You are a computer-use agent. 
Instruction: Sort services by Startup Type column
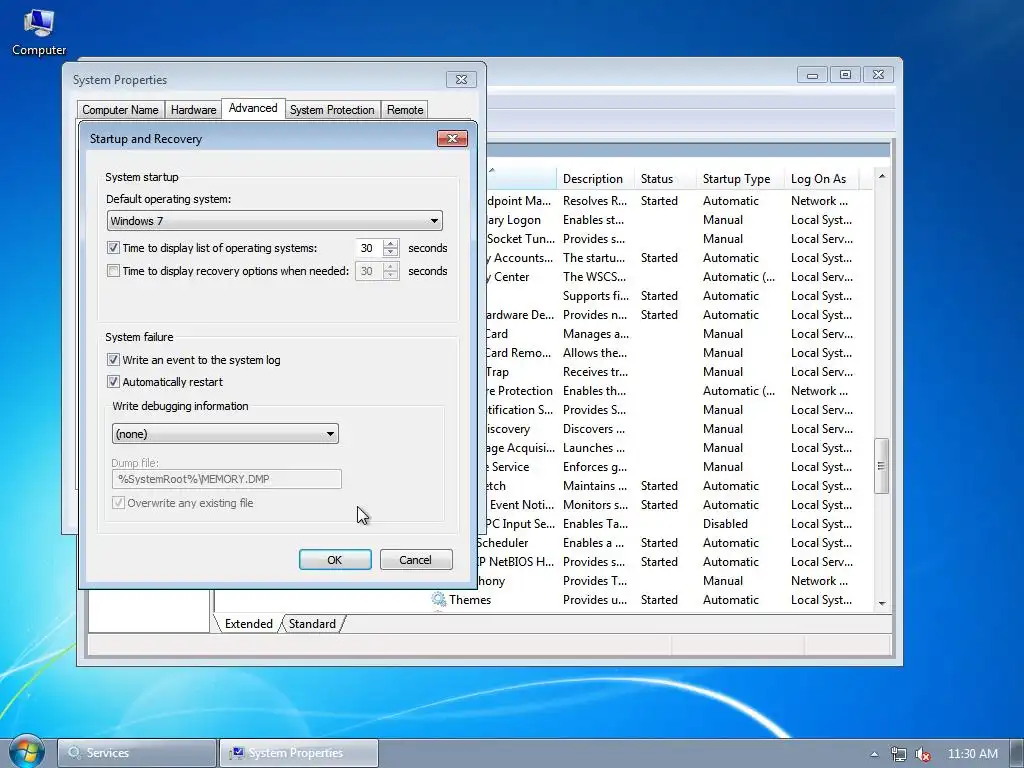(x=741, y=179)
